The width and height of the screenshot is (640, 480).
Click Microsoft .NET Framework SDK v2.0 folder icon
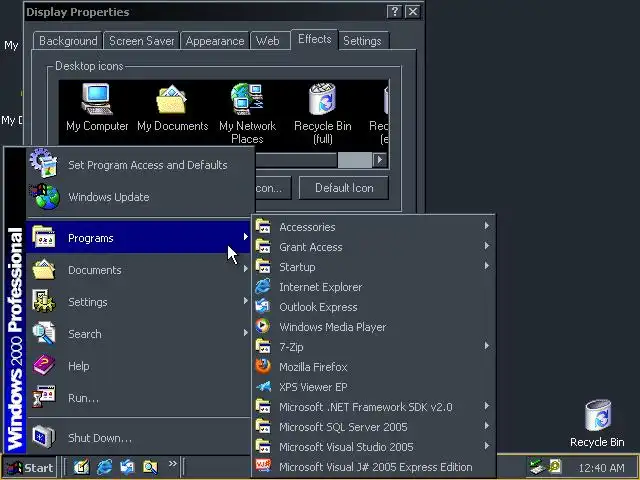click(263, 406)
